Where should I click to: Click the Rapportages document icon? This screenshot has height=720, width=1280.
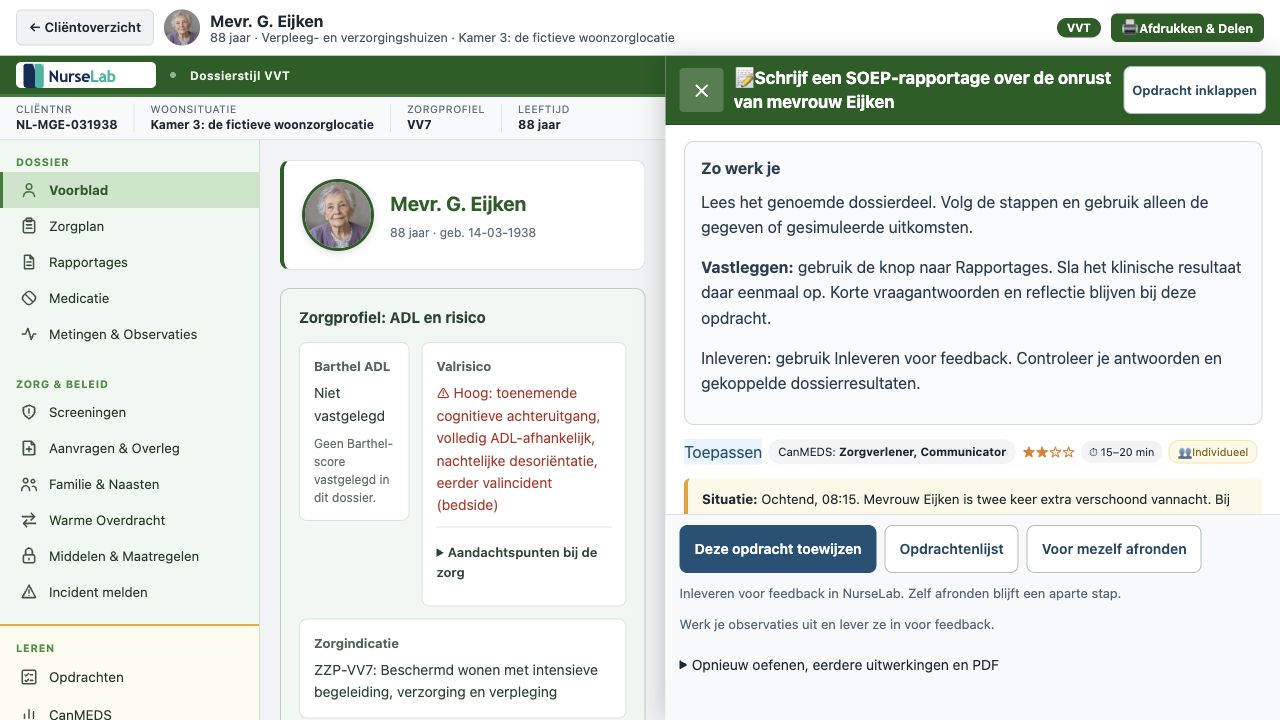click(x=29, y=262)
